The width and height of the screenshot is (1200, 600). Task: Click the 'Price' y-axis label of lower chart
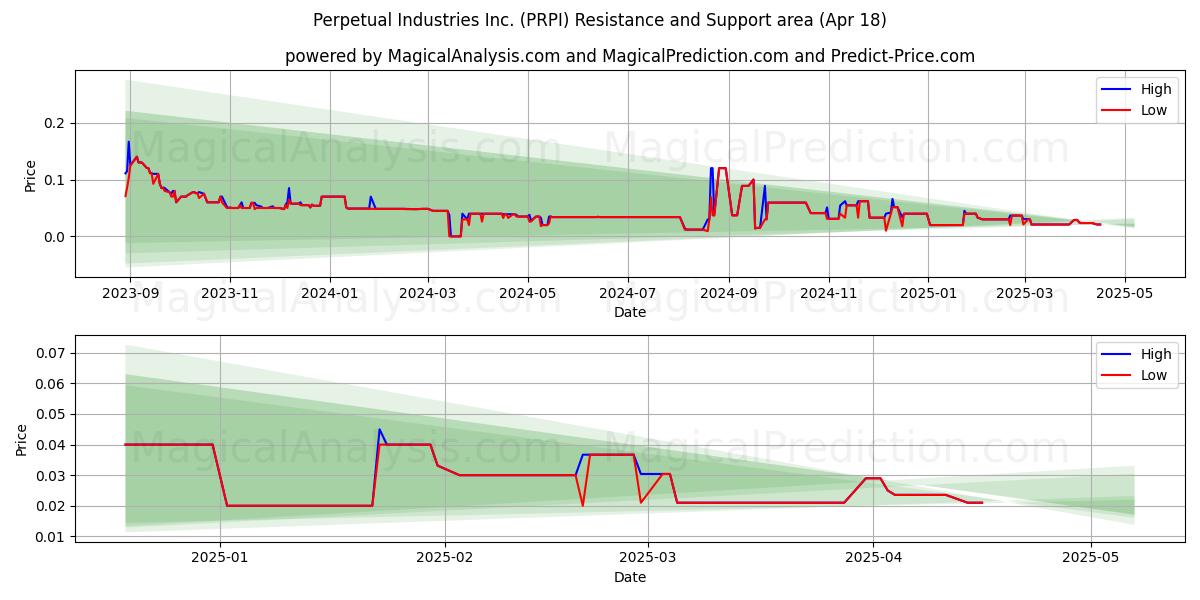[x=22, y=439]
